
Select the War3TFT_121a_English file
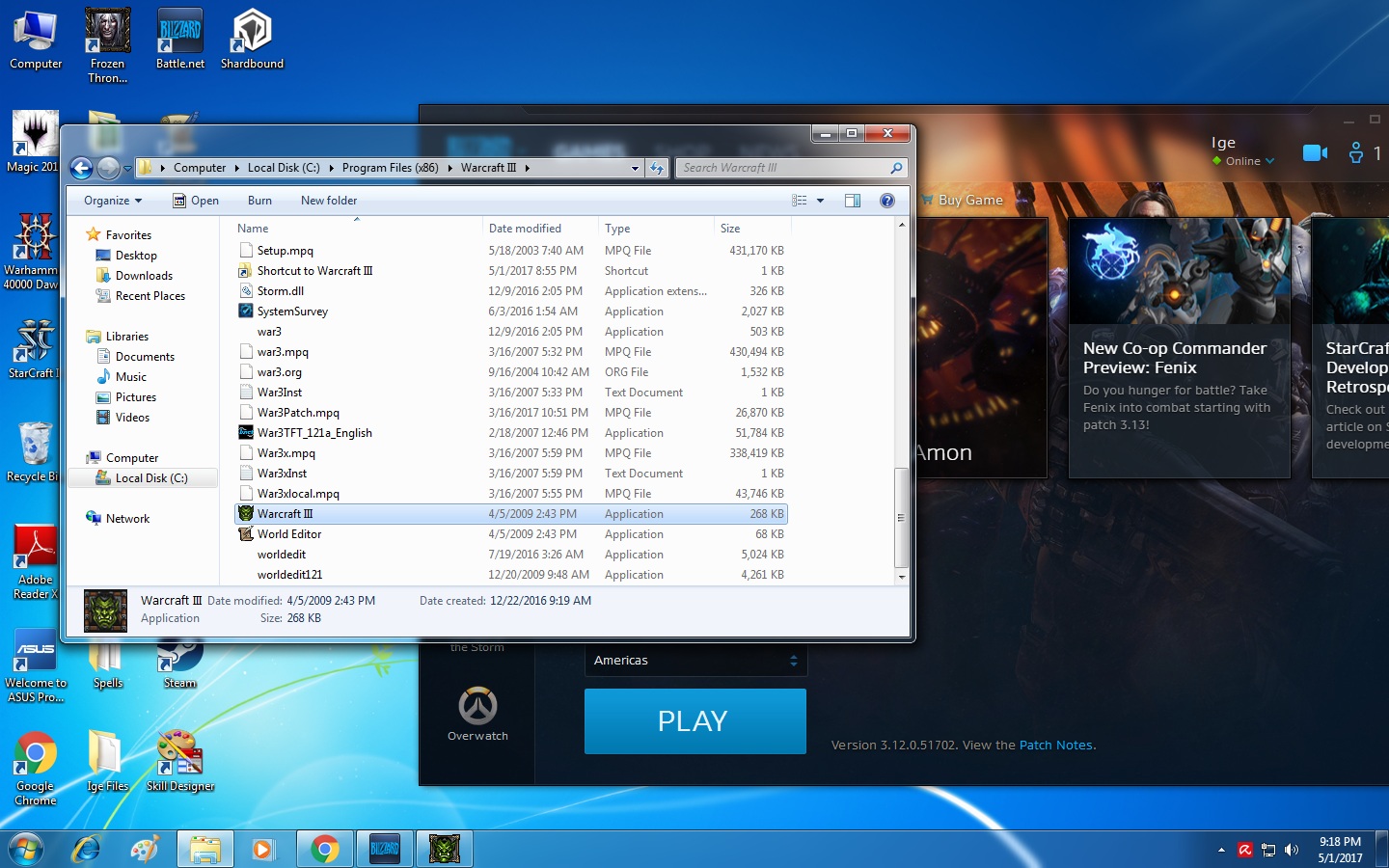[x=511, y=433]
